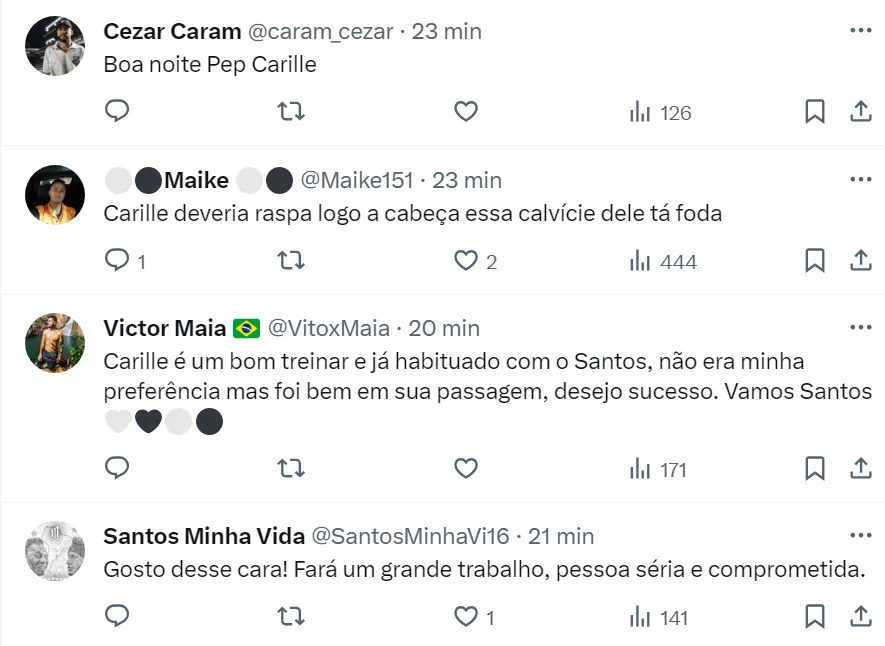This screenshot has width=885, height=646.
Task: Open Cezar Caram's profile avatar
Action: point(55,46)
